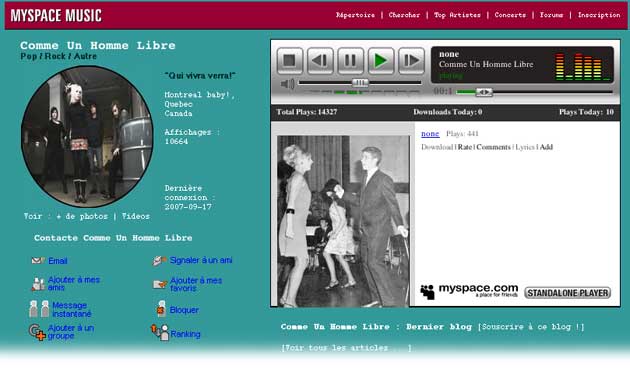
Task: View more photos via + de photos
Action: point(82,216)
